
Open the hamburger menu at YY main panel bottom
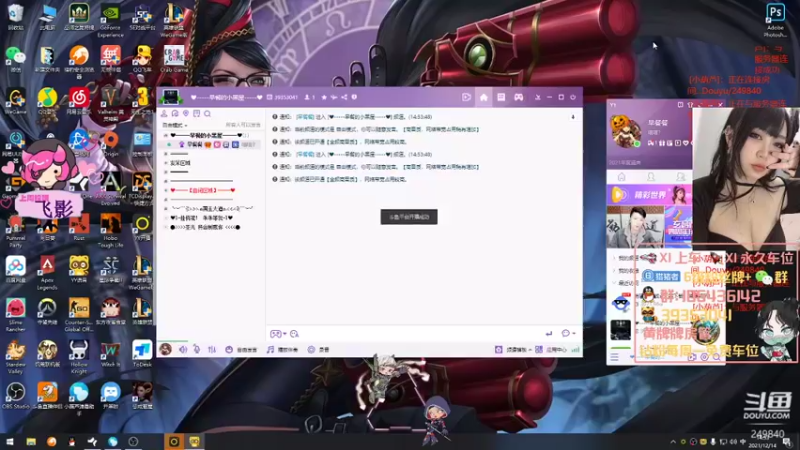[614, 357]
